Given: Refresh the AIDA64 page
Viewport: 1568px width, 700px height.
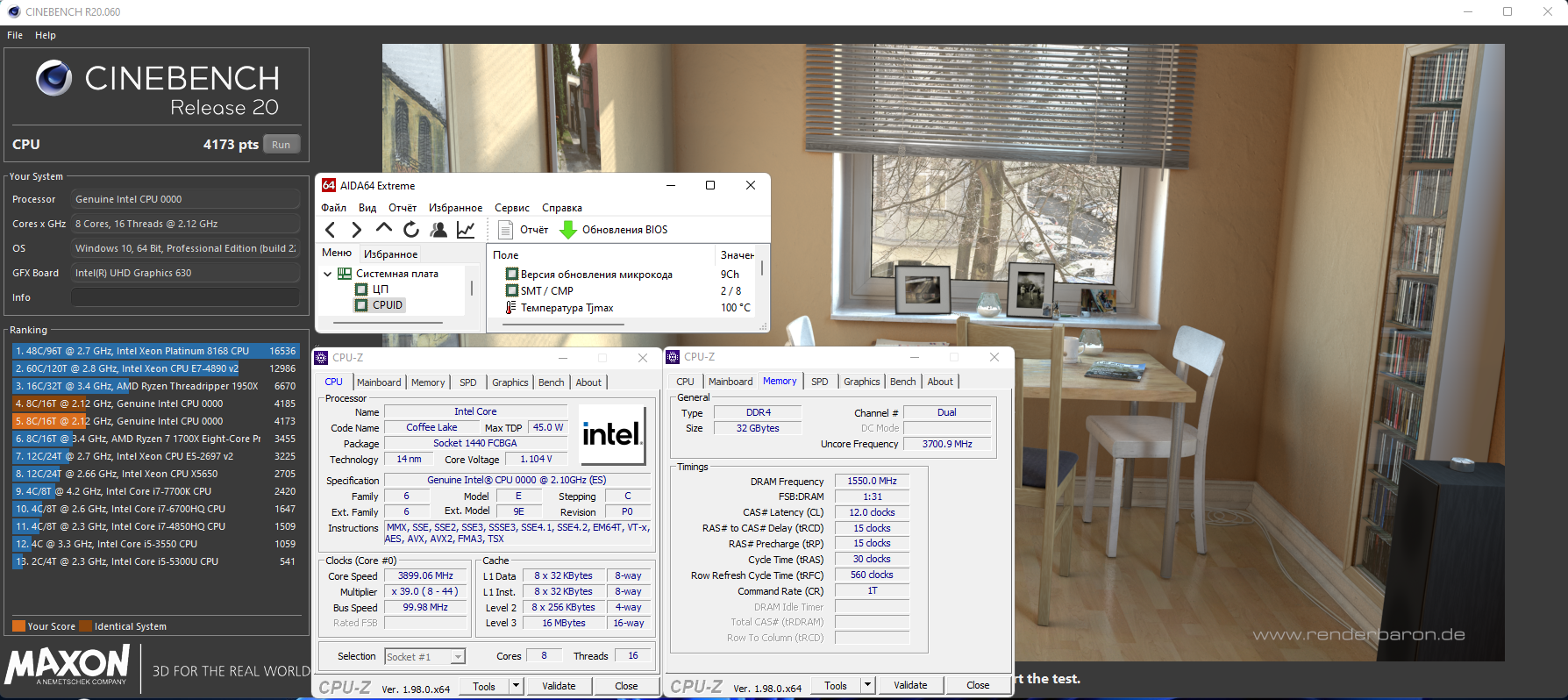Looking at the screenshot, I should pyautogui.click(x=410, y=230).
